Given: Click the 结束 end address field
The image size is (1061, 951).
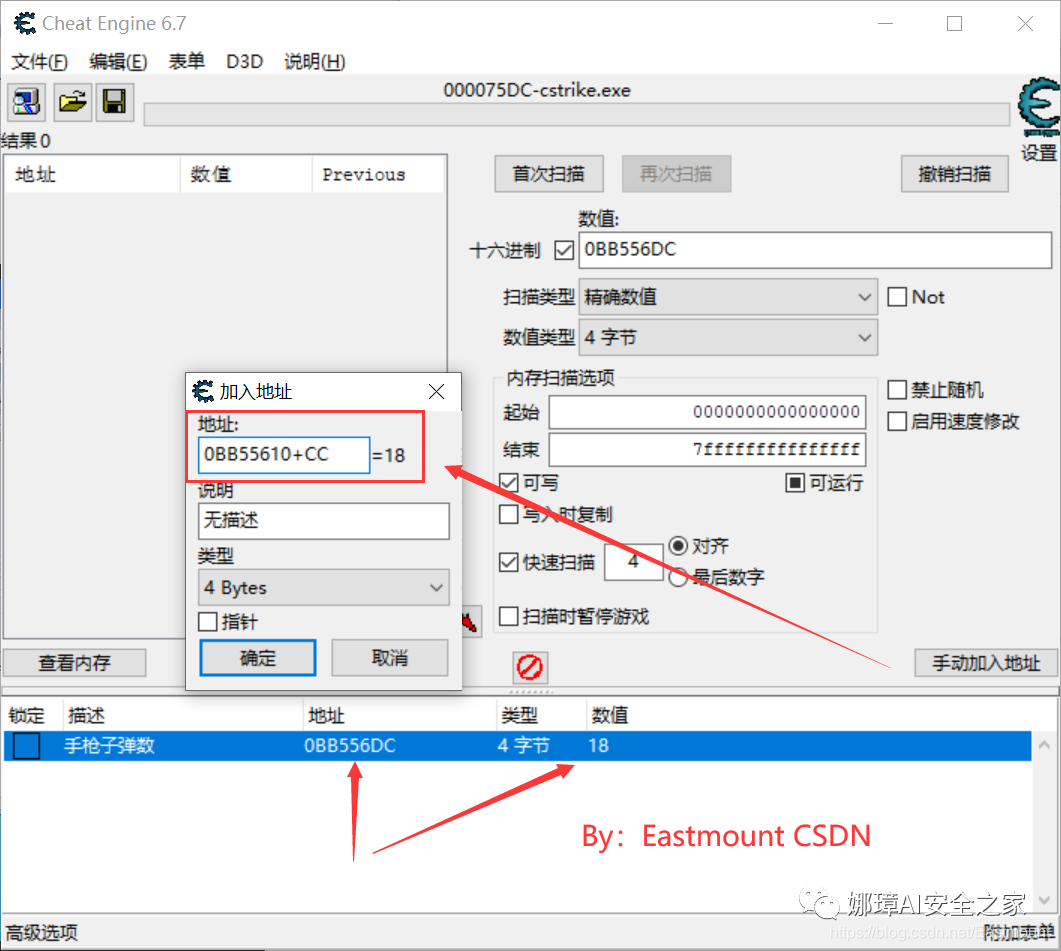Looking at the screenshot, I should coord(707,449).
